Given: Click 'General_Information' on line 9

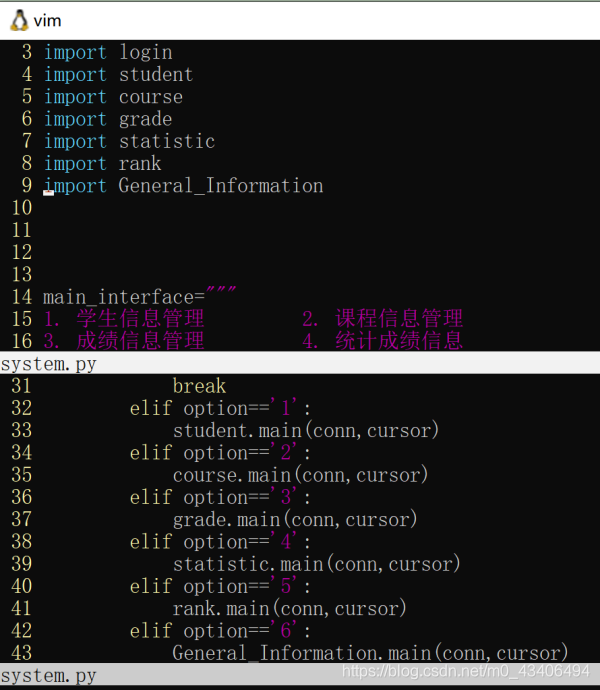Looking at the screenshot, I should pyautogui.click(x=221, y=186).
